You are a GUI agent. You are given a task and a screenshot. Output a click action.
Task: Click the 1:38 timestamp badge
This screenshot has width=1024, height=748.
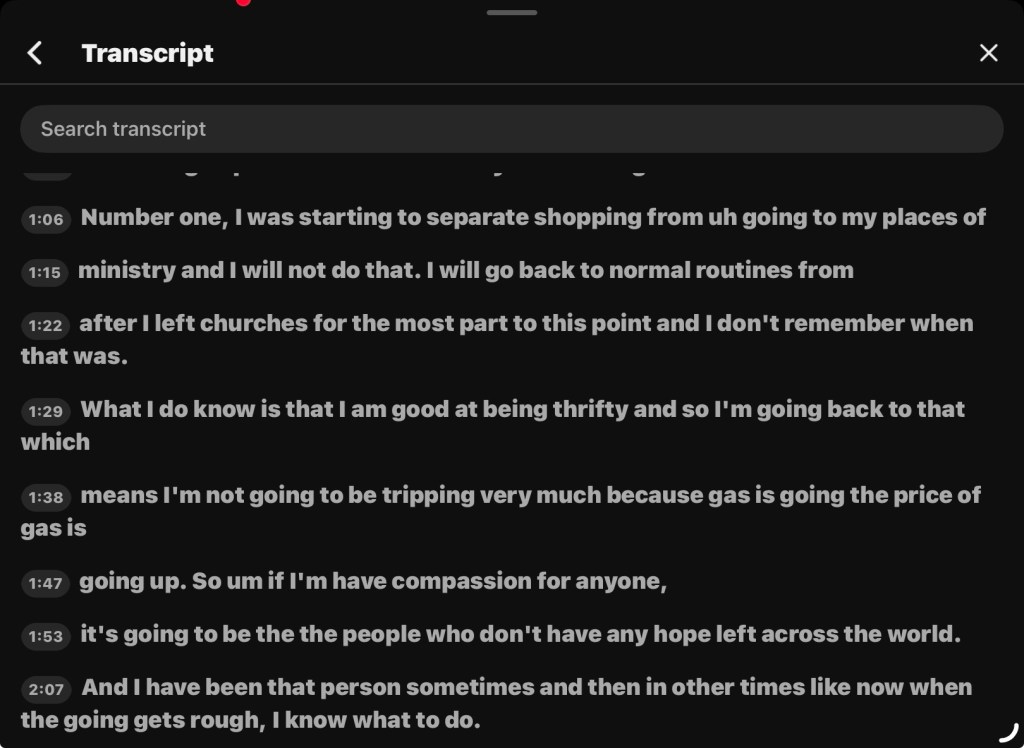[x=46, y=497]
